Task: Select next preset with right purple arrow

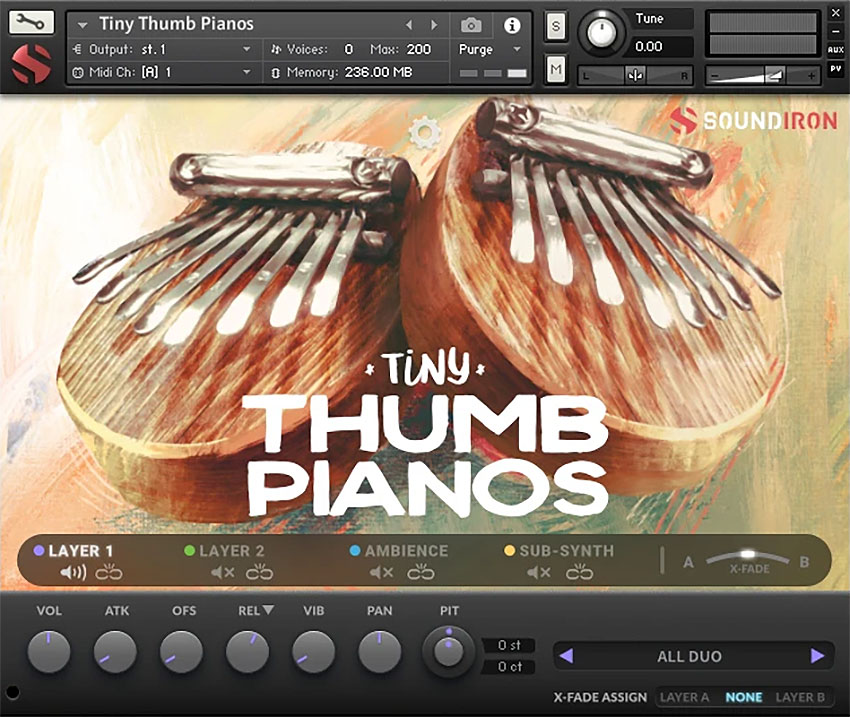Action: 817,656
